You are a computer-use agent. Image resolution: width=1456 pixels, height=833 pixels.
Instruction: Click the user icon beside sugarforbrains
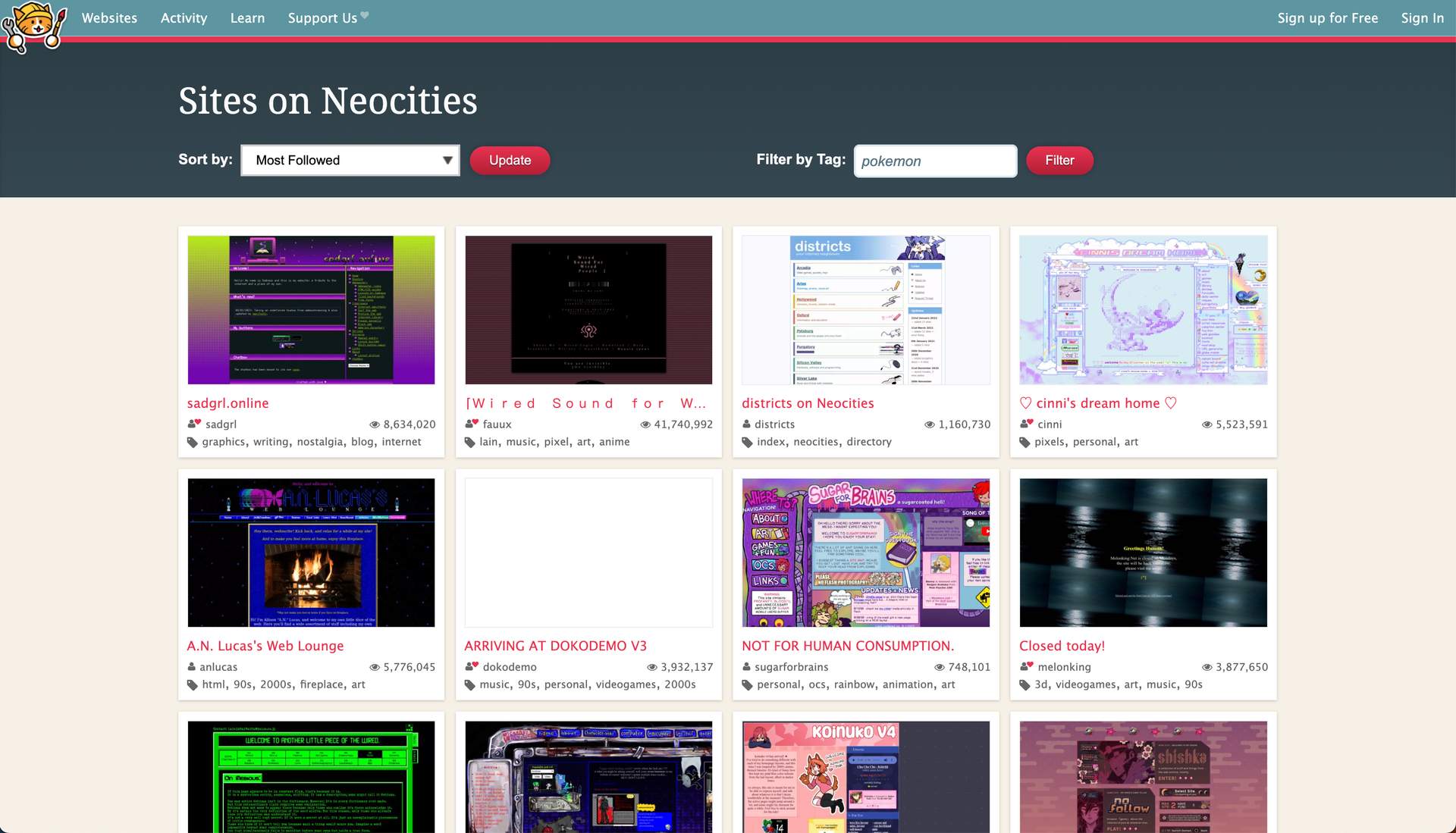point(746,667)
